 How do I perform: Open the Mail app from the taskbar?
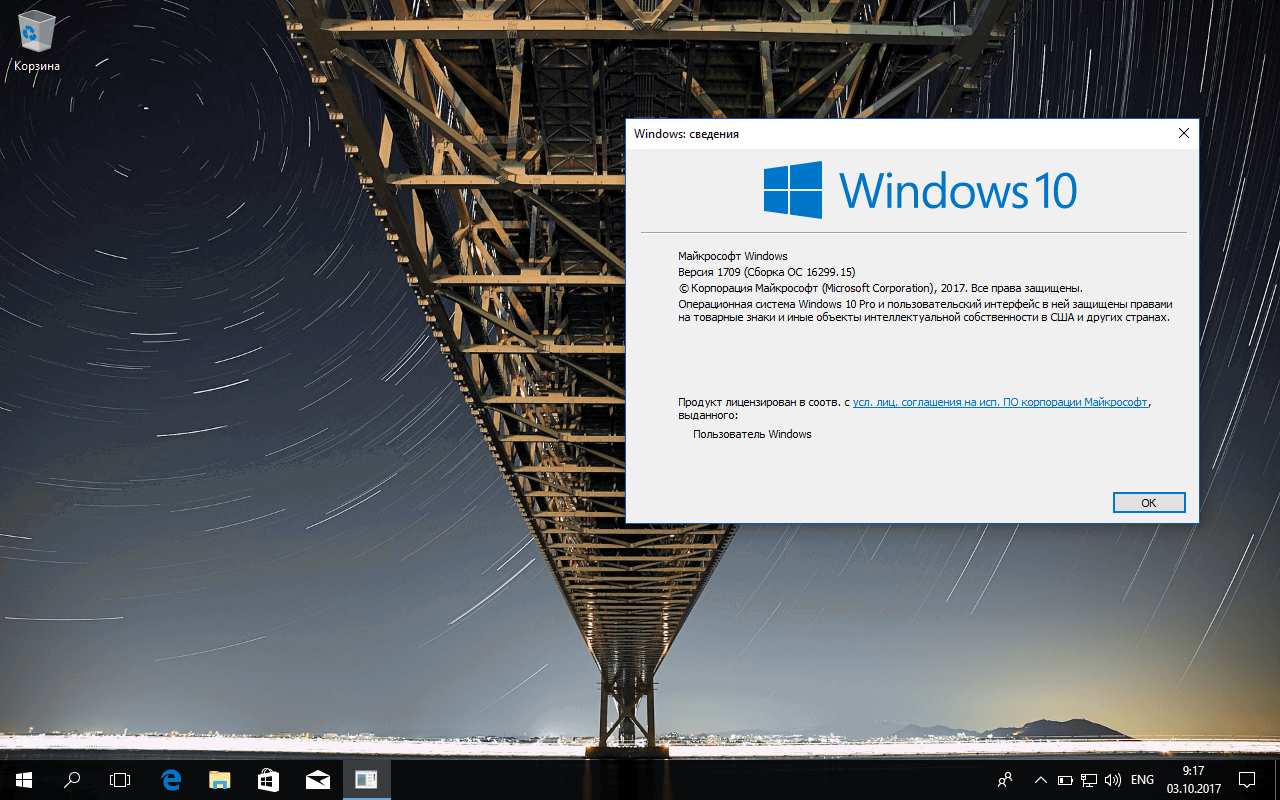pos(316,780)
